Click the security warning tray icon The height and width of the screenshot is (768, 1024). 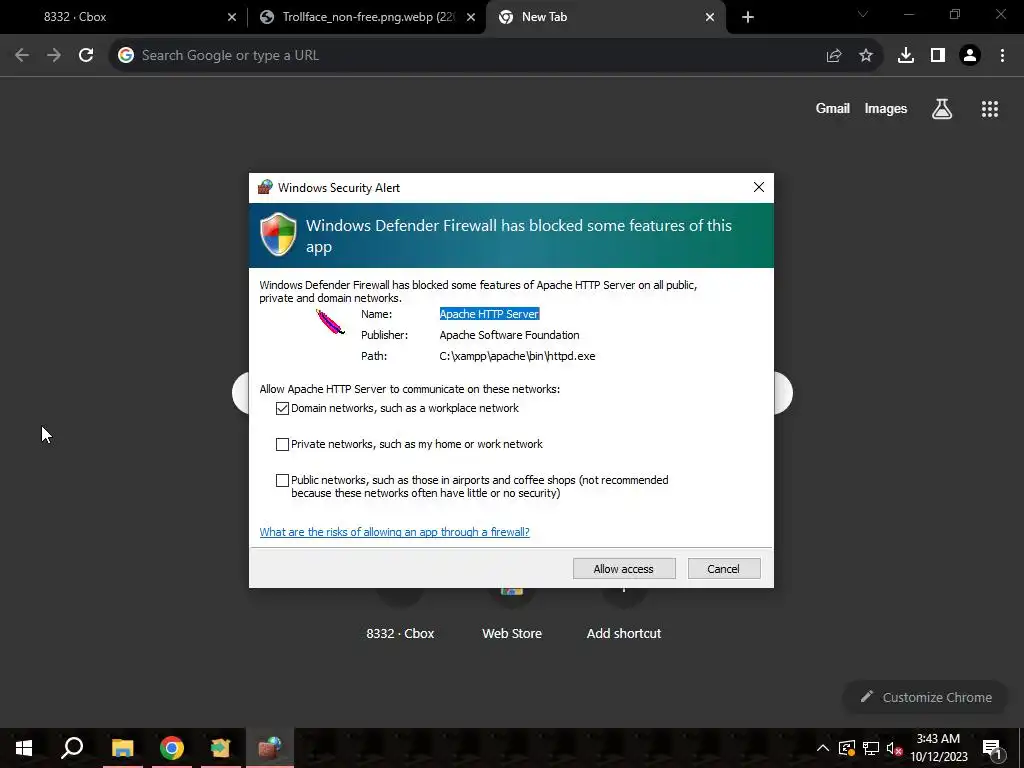[x=847, y=748]
